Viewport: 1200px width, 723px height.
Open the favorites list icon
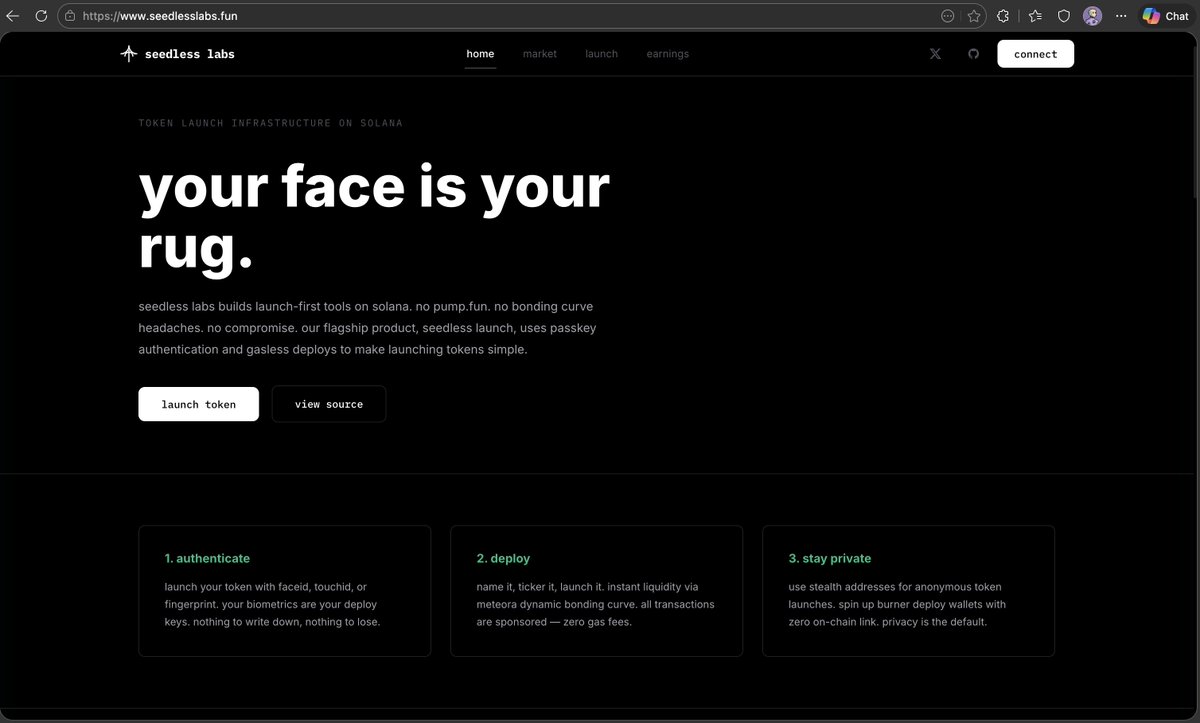click(1035, 16)
